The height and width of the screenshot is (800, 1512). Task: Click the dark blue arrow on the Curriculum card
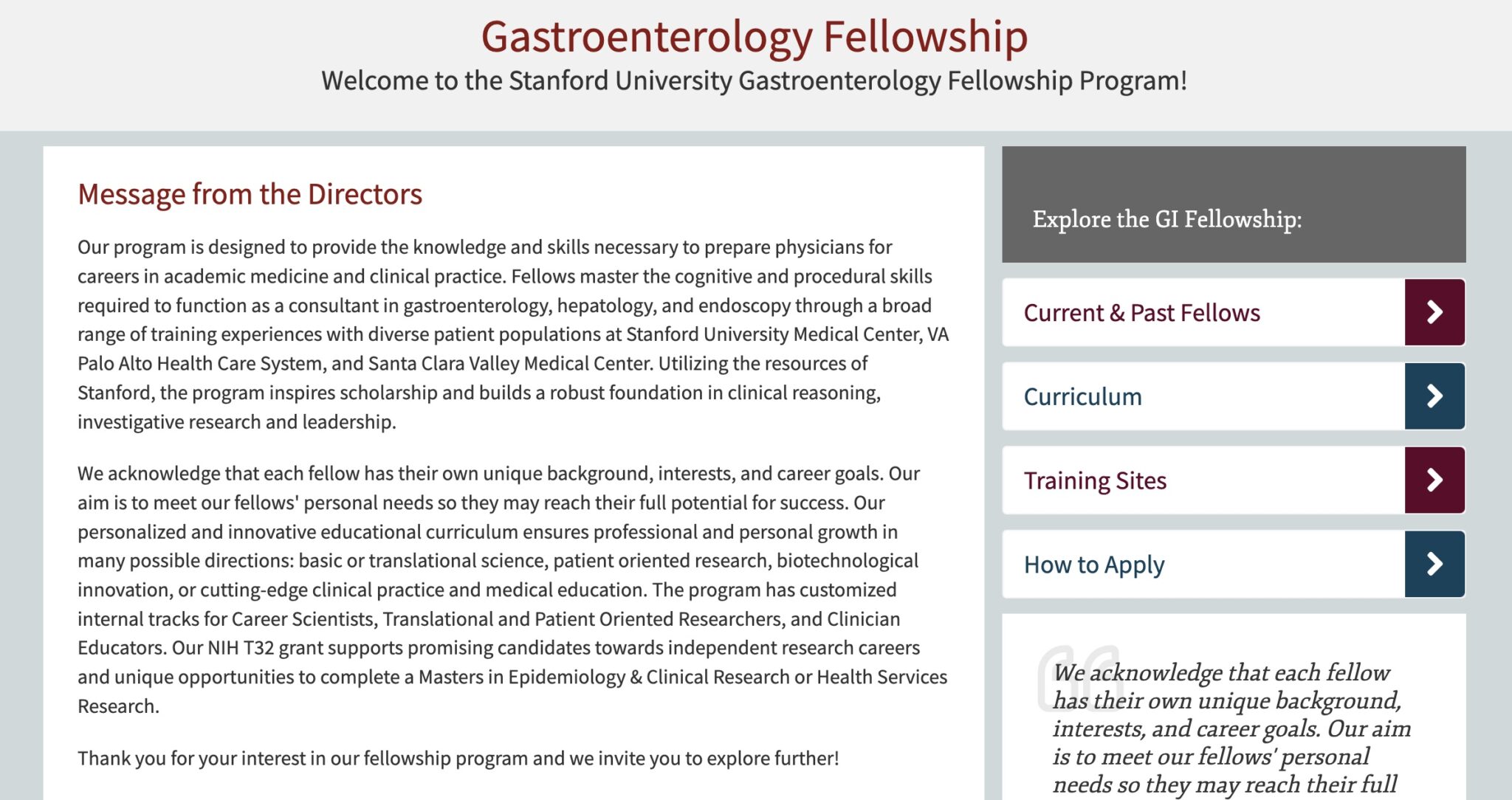(x=1433, y=396)
